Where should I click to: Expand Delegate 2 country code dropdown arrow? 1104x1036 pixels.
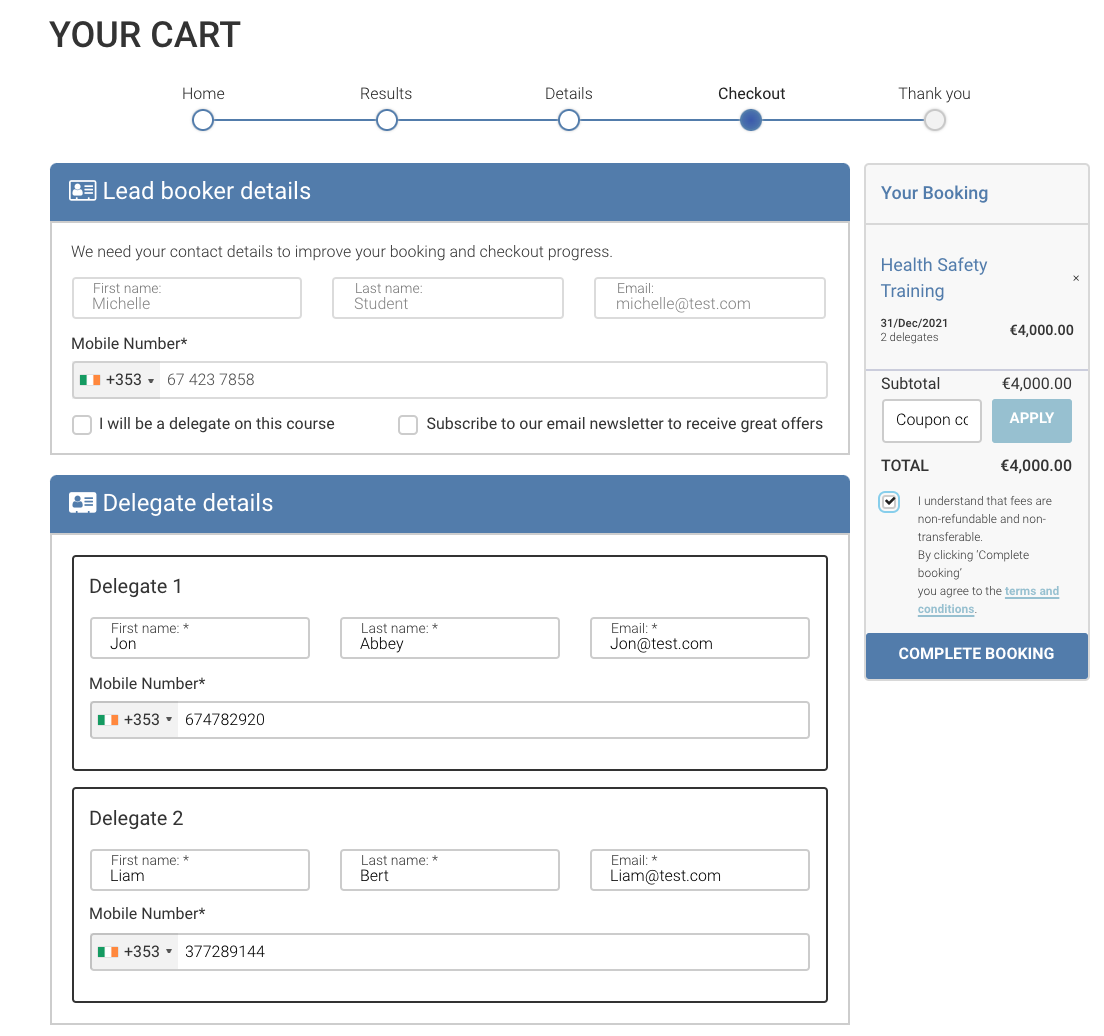pos(169,953)
